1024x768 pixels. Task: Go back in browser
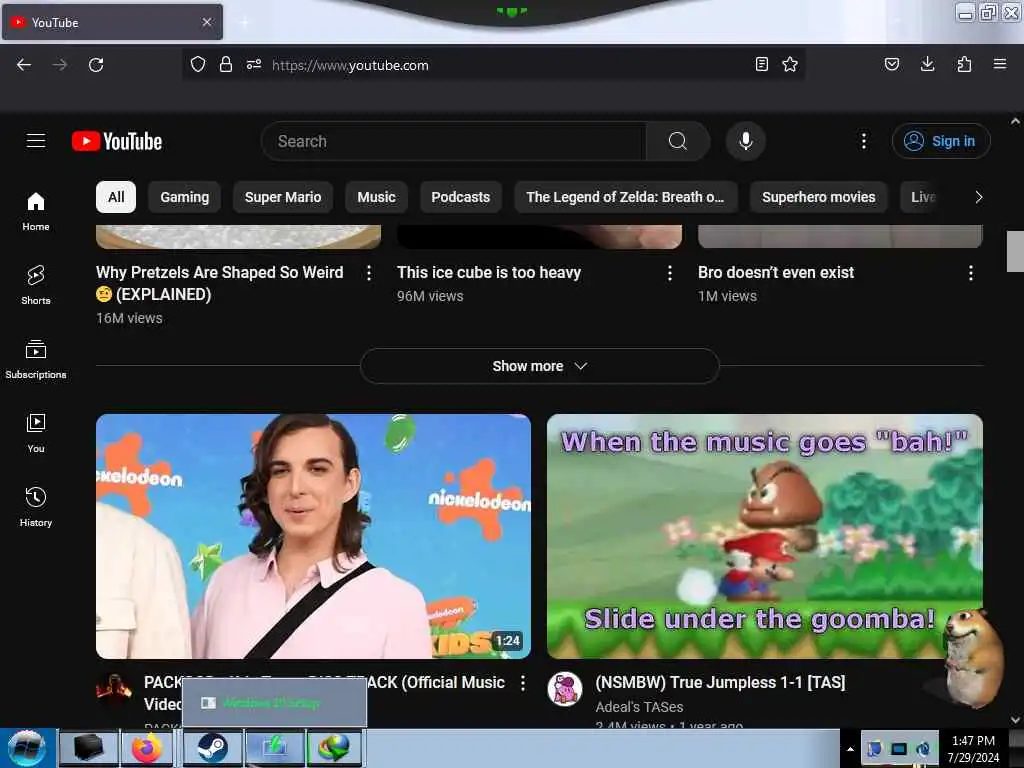pyautogui.click(x=24, y=65)
